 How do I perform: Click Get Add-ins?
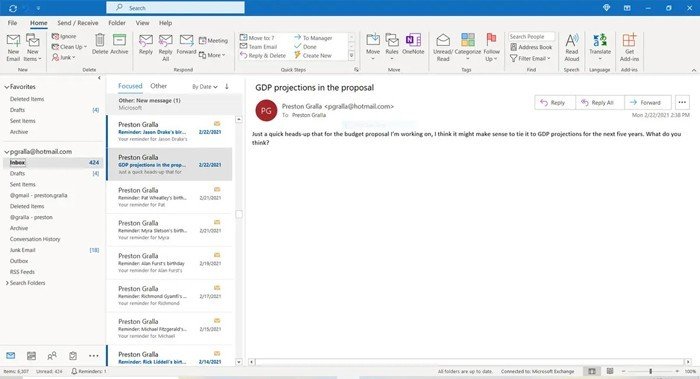(629, 47)
